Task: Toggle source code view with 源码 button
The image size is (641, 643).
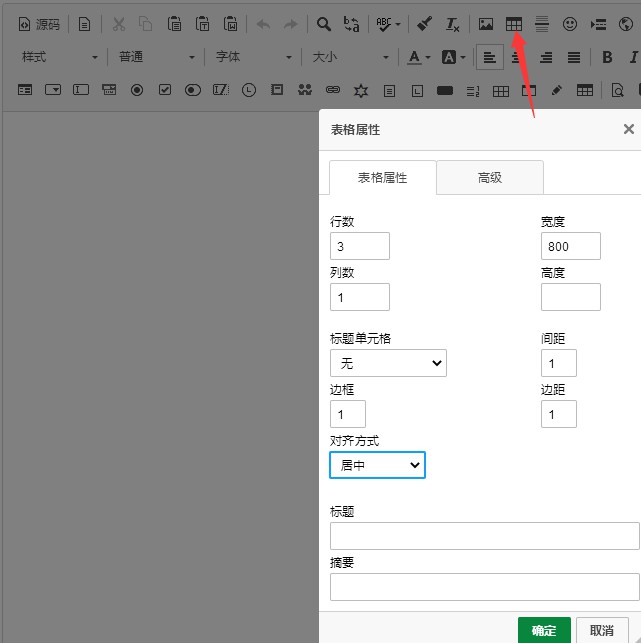Action: [x=39, y=25]
